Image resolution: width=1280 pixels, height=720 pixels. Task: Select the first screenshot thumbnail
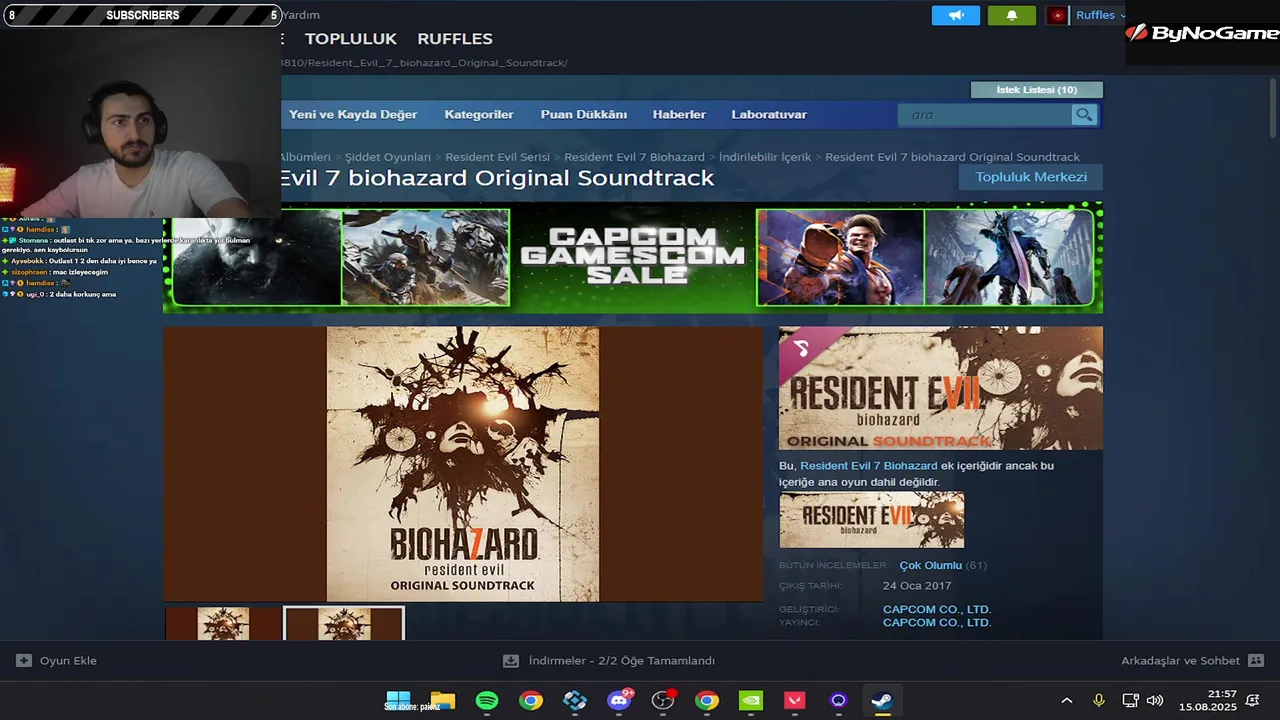223,624
